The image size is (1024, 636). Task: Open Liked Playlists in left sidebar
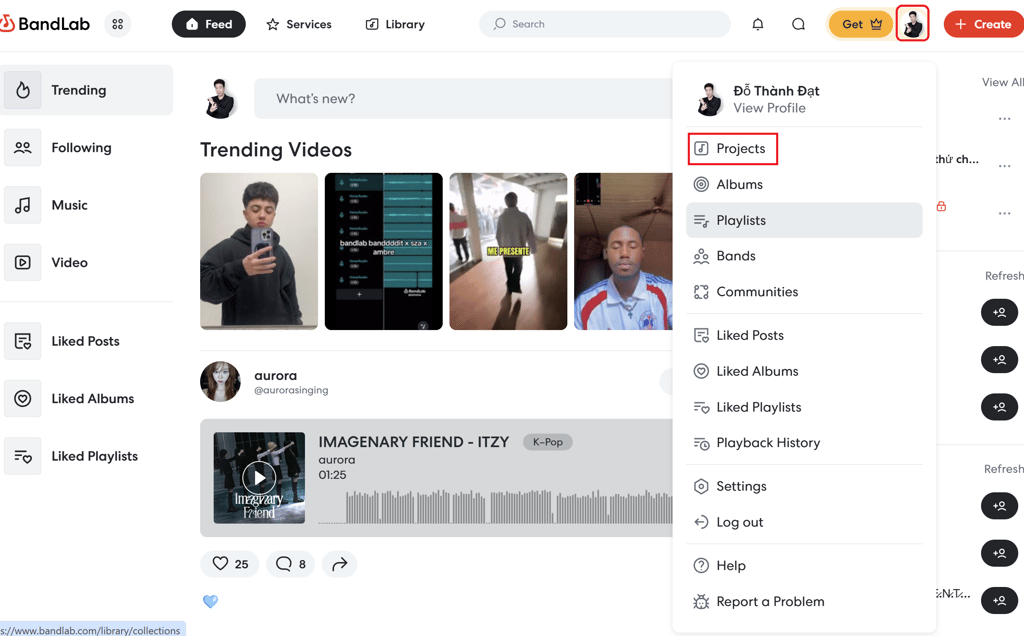[87, 456]
